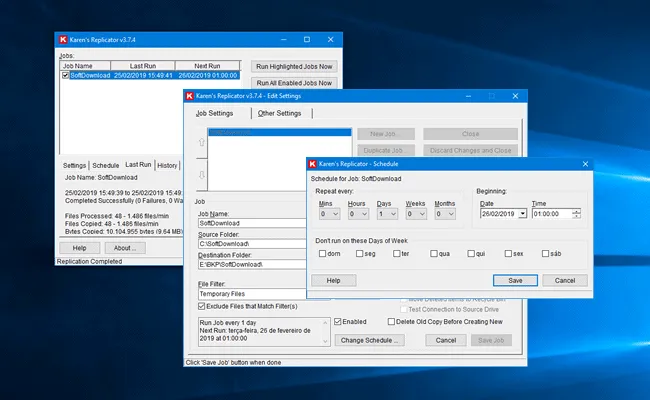The image size is (650, 400).
Task: Open the Hours repeat dropdown
Action: [358, 214]
